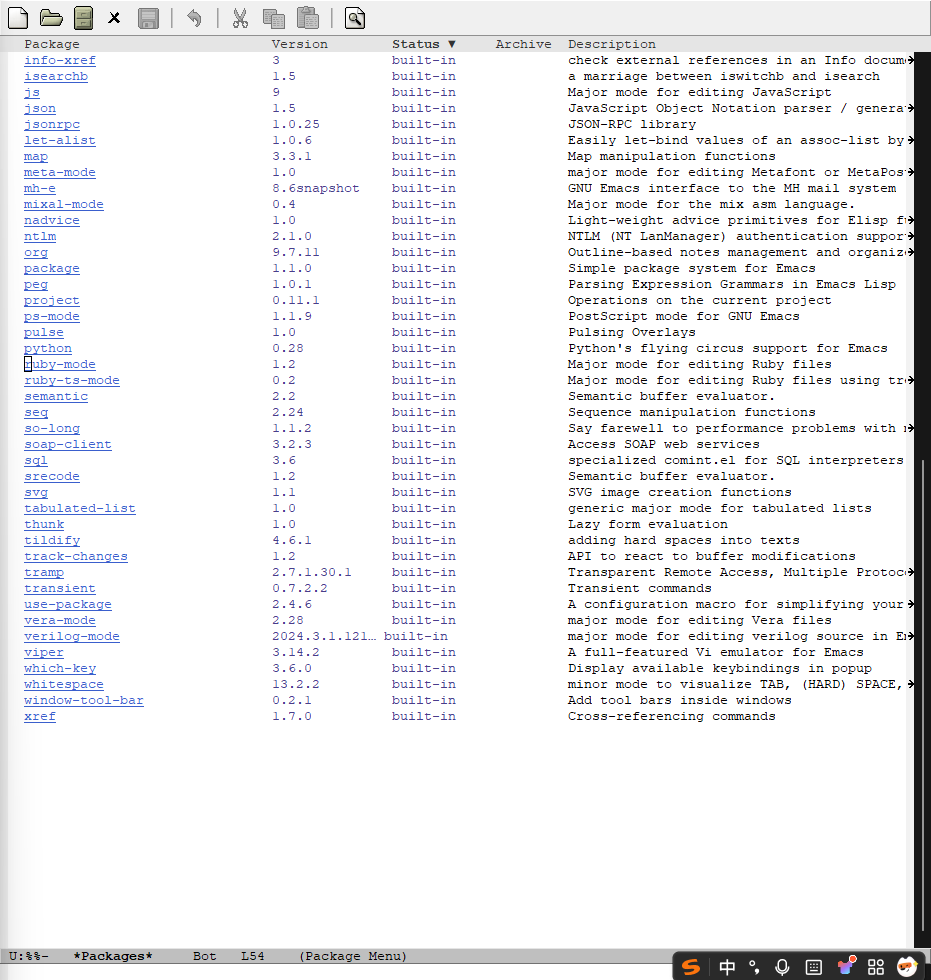This screenshot has height=980, width=931.
Task: Click the Undo arrow toolbar icon
Action: point(194,18)
